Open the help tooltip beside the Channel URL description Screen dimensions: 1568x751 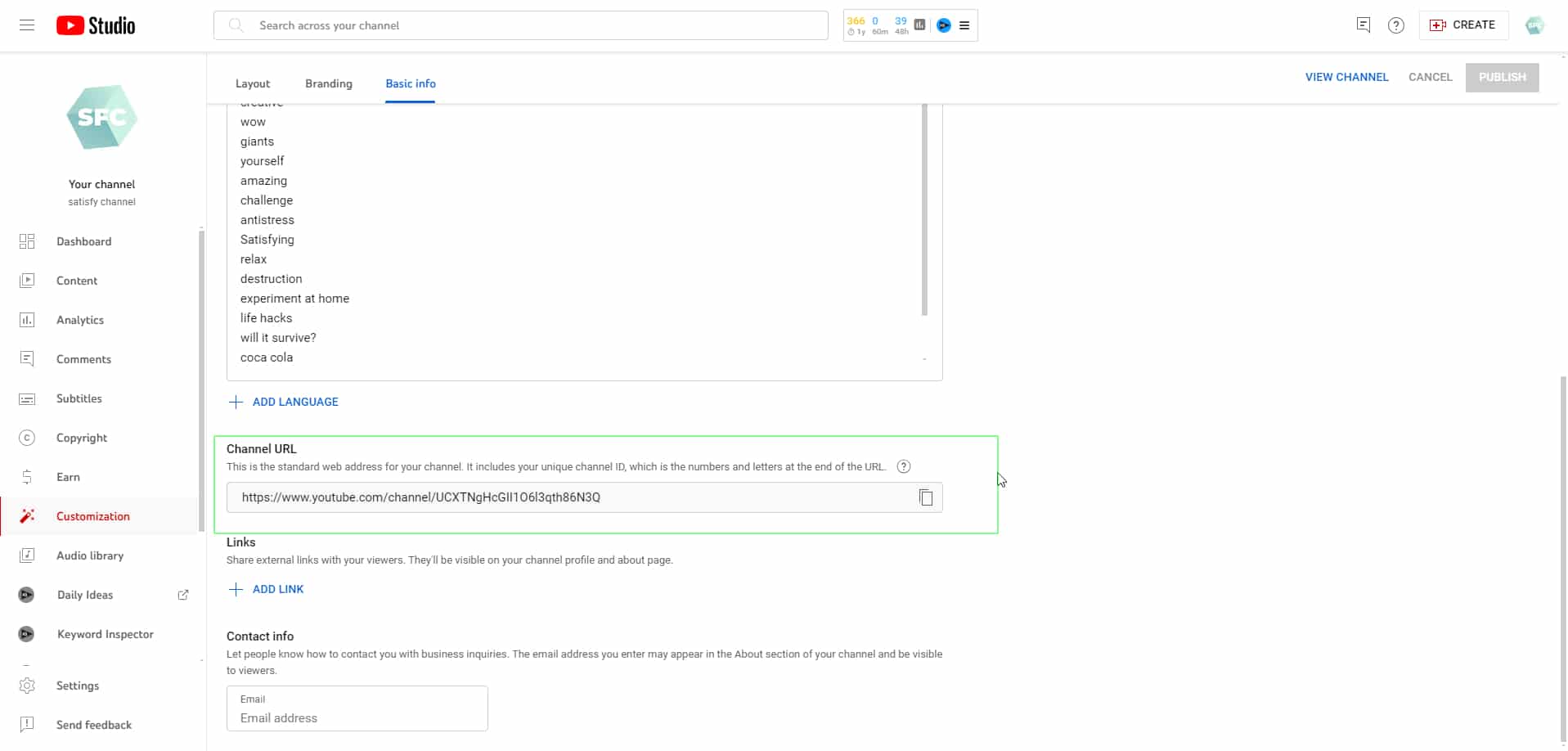903,466
